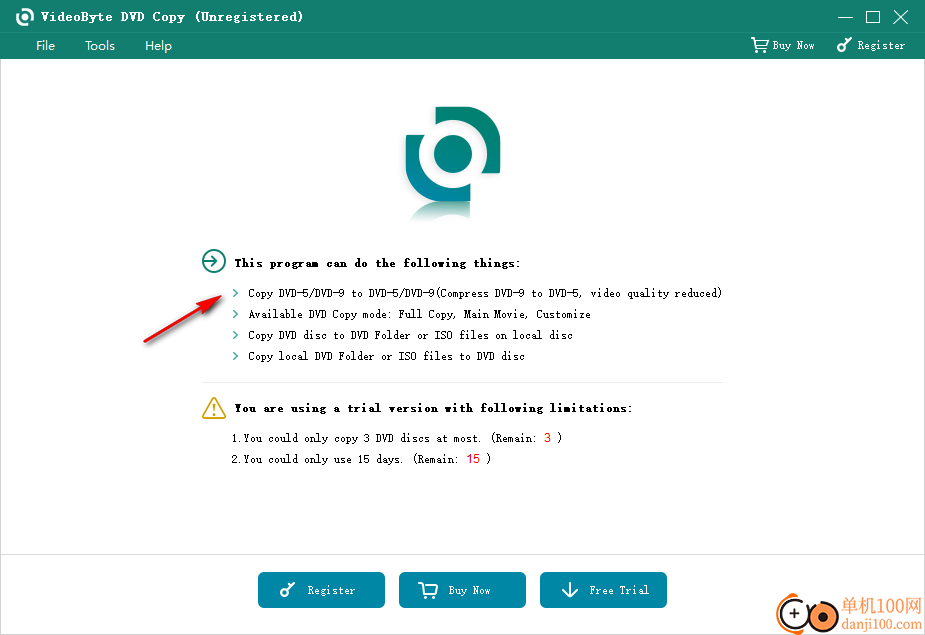Click chevron beside 'Copy local DVD Folder'
The height and width of the screenshot is (635, 925).
coord(235,356)
